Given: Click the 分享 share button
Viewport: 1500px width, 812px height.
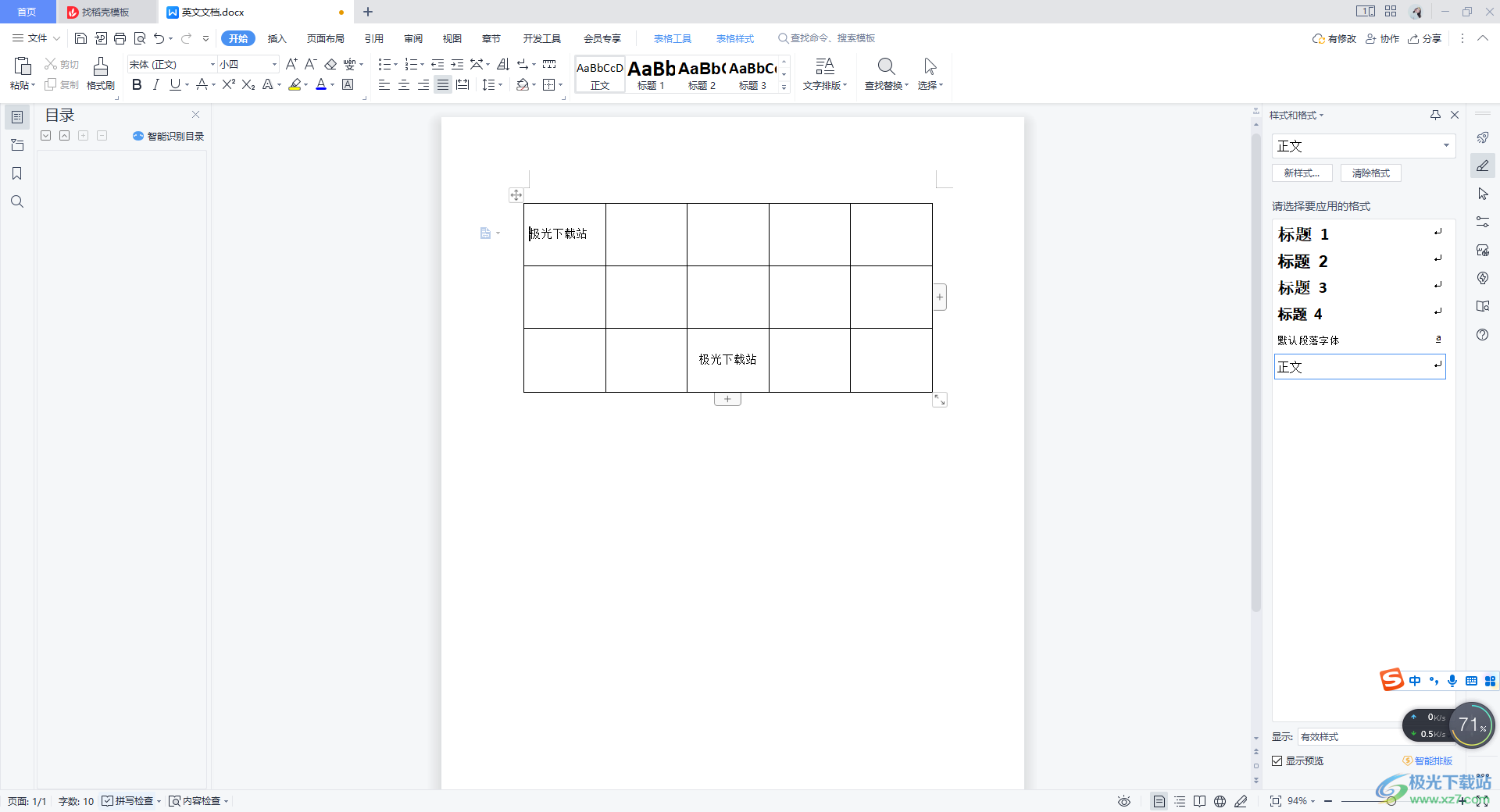Looking at the screenshot, I should (1424, 38).
